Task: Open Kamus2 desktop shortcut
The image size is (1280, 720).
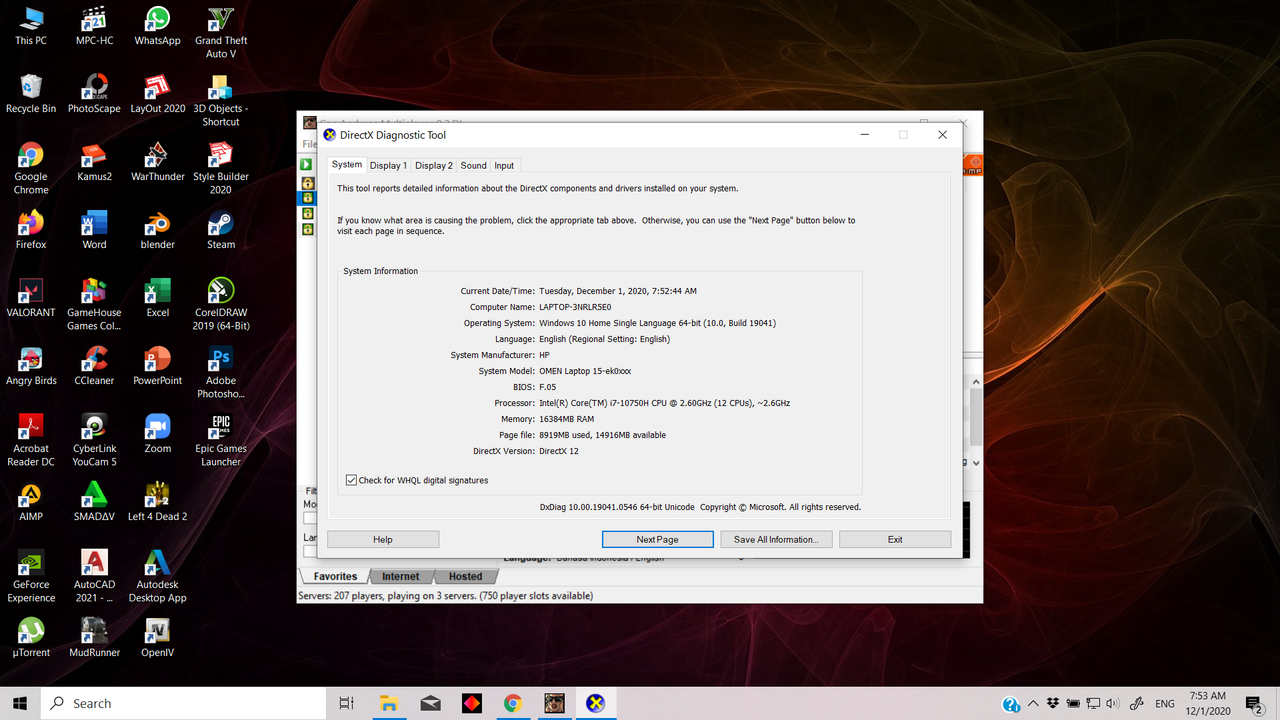Action: pyautogui.click(x=94, y=162)
